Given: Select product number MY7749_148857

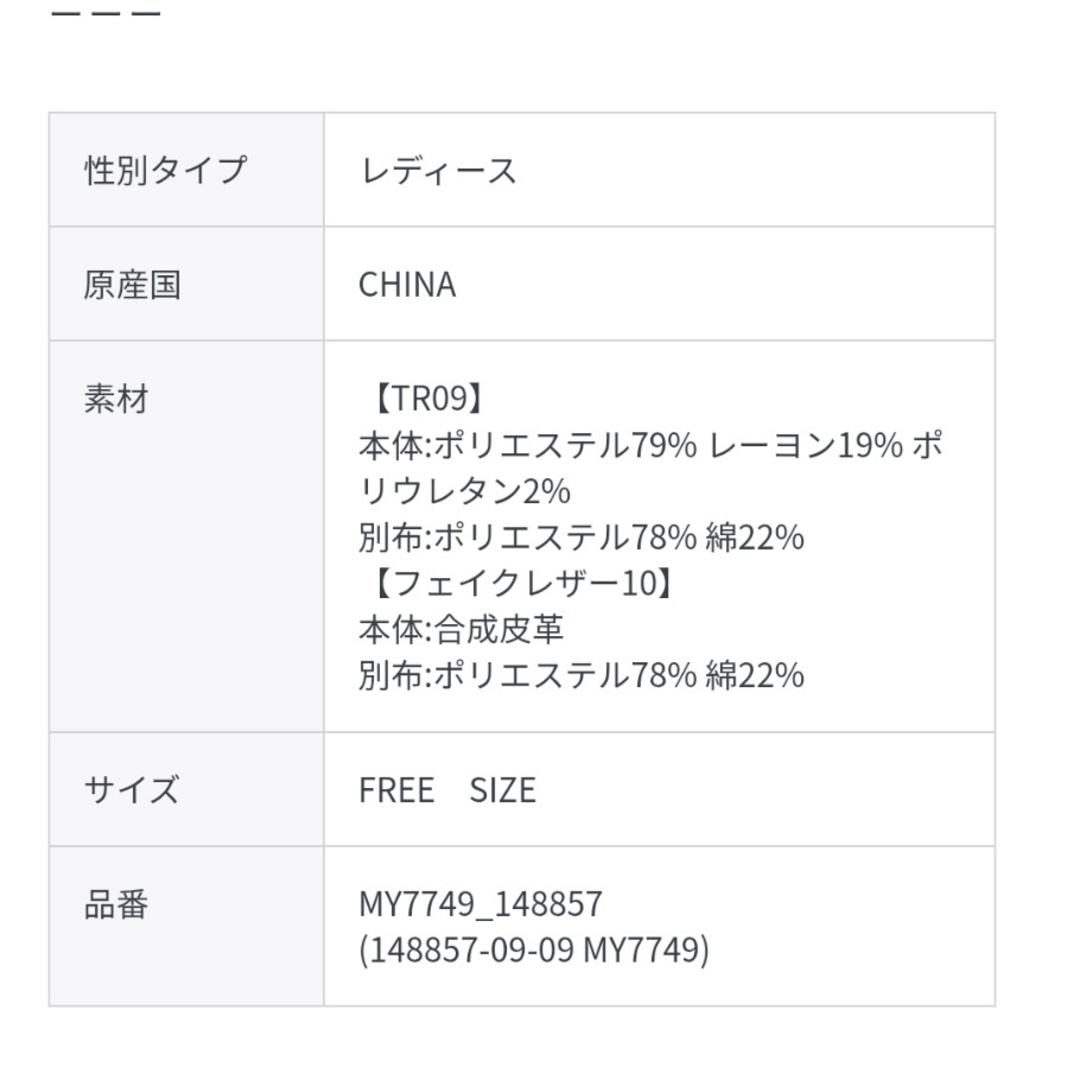Looking at the screenshot, I should click(x=481, y=904).
